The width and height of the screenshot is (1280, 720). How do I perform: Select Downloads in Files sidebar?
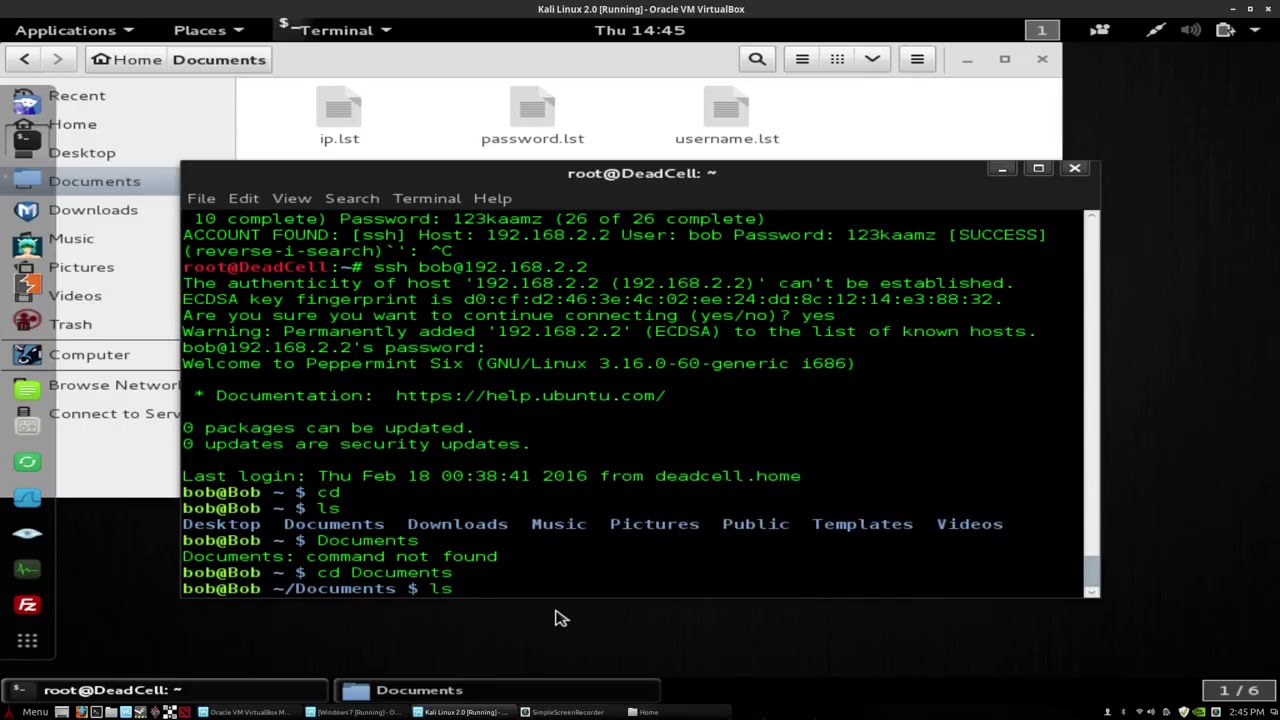point(93,210)
